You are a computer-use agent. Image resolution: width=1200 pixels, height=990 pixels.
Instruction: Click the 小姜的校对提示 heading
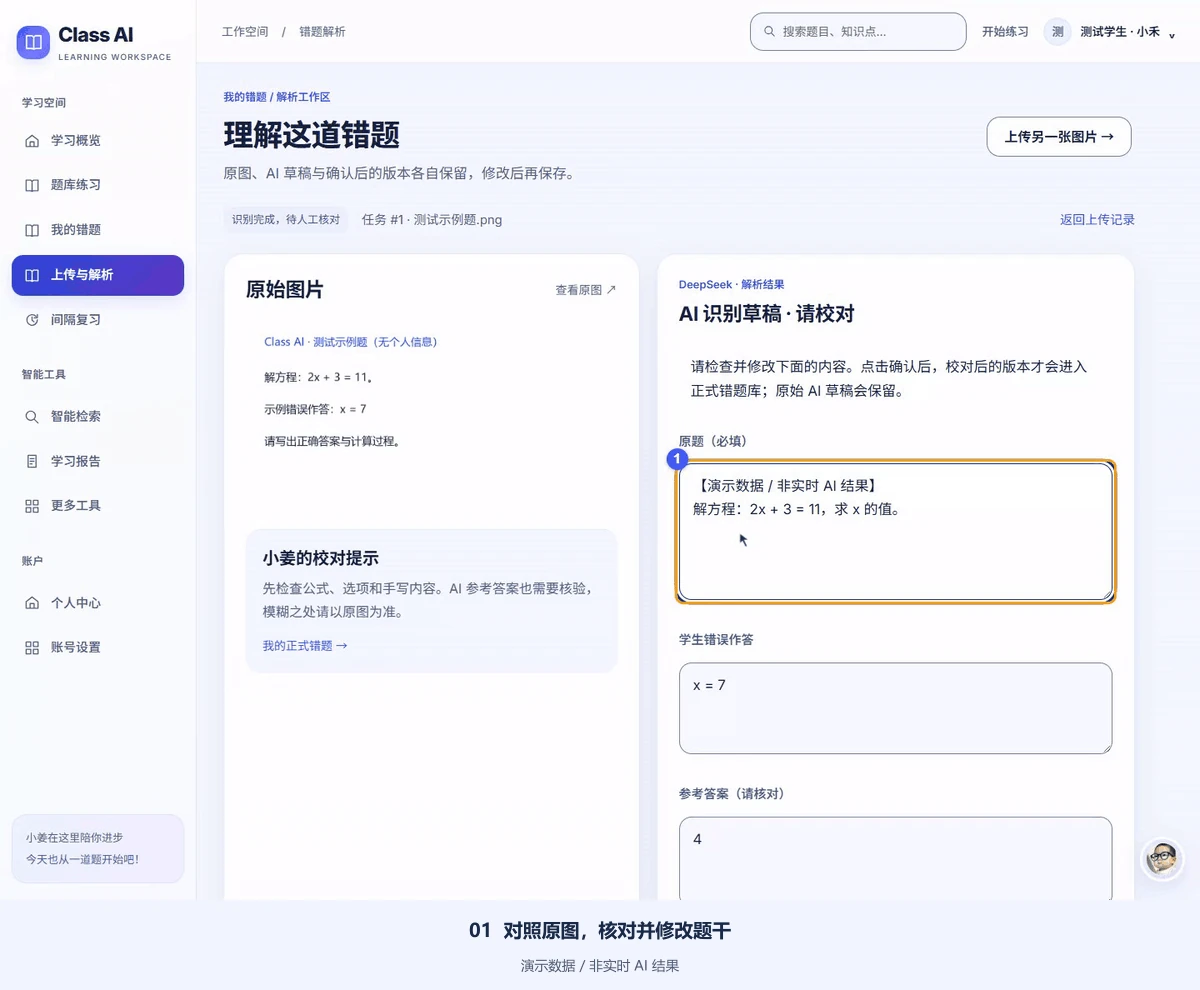point(320,558)
